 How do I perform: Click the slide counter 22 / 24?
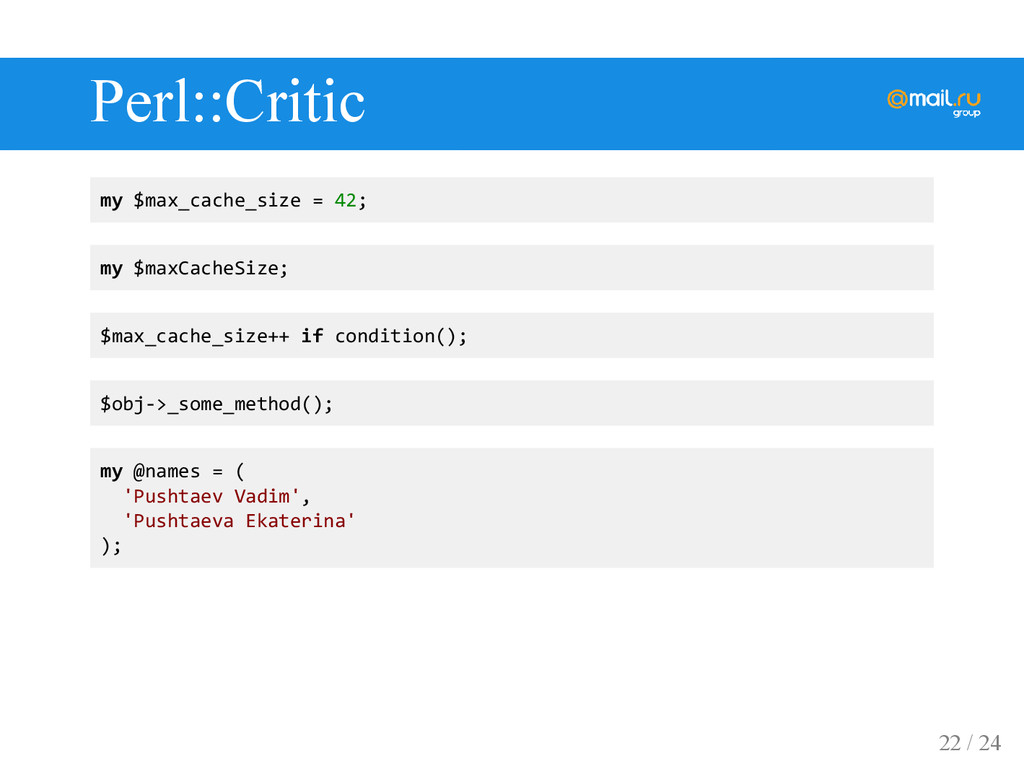[x=970, y=743]
